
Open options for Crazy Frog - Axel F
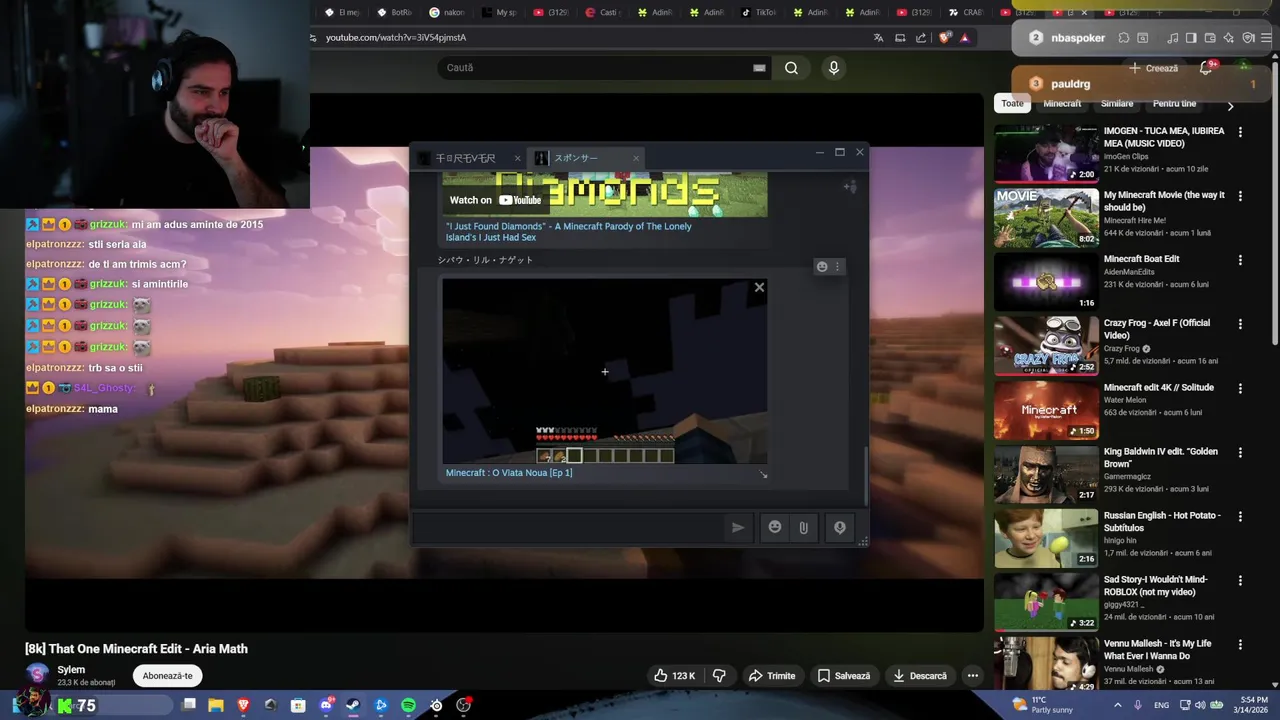coord(1240,324)
